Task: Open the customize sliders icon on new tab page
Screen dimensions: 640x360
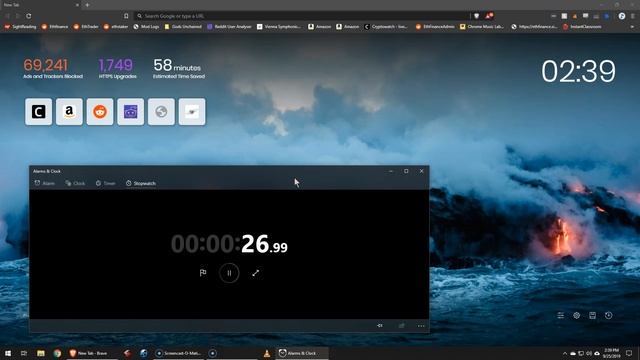Action: click(560, 315)
